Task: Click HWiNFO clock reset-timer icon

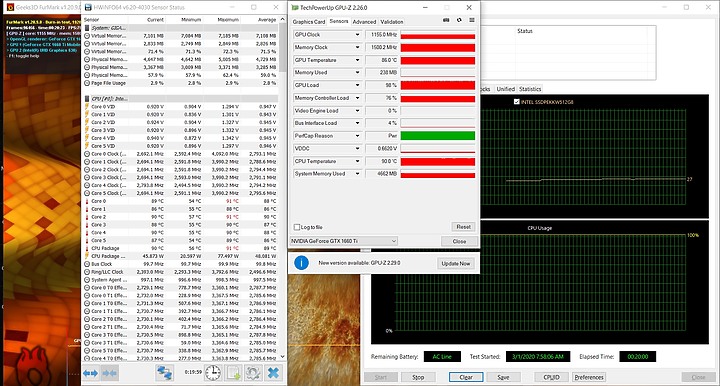Action: [x=213, y=373]
